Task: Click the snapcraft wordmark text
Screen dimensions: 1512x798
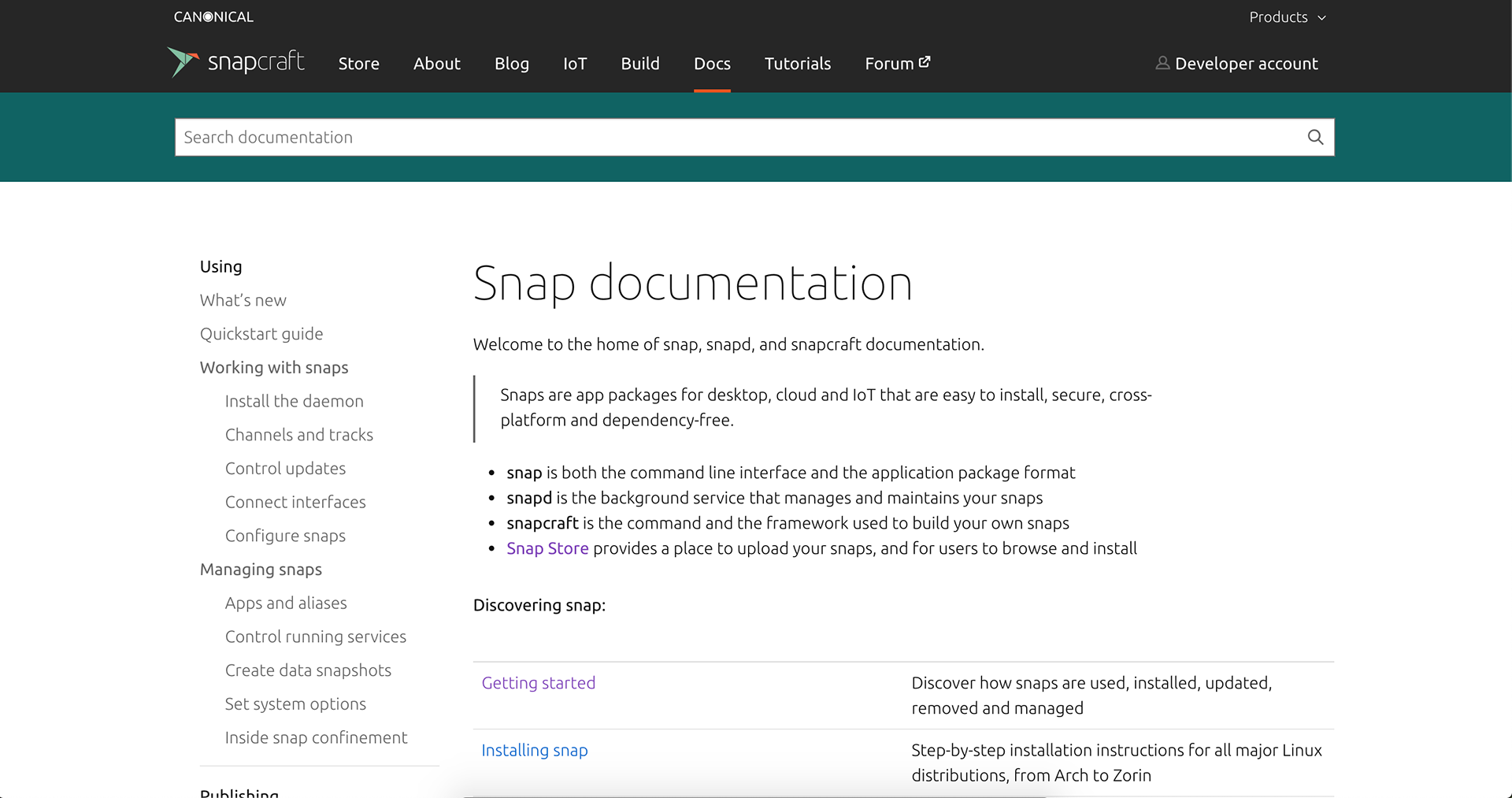Action: 256,61
